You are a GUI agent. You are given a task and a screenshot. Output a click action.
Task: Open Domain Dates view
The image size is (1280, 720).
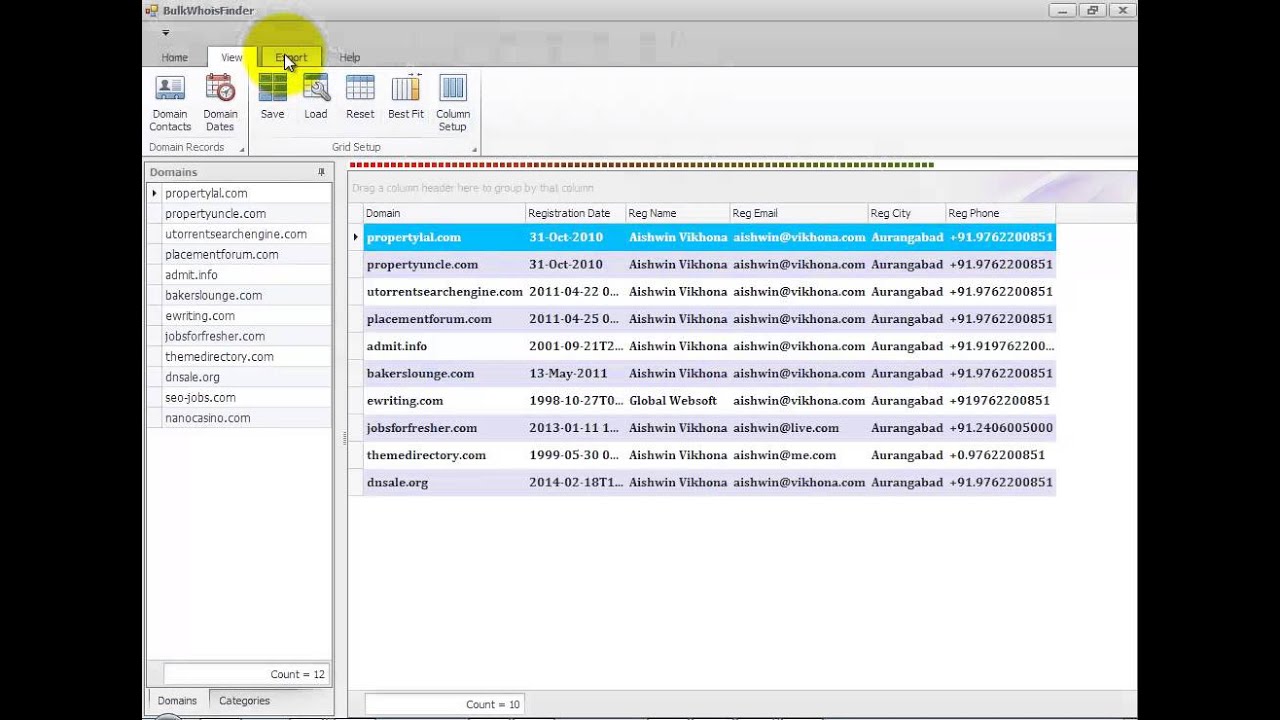pos(220,102)
